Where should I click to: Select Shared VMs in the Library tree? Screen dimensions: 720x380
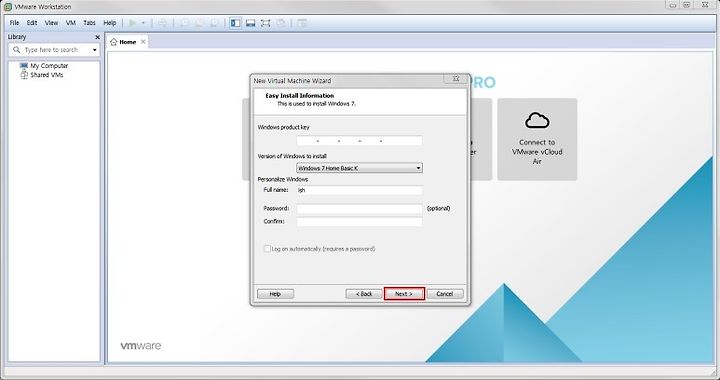46,75
